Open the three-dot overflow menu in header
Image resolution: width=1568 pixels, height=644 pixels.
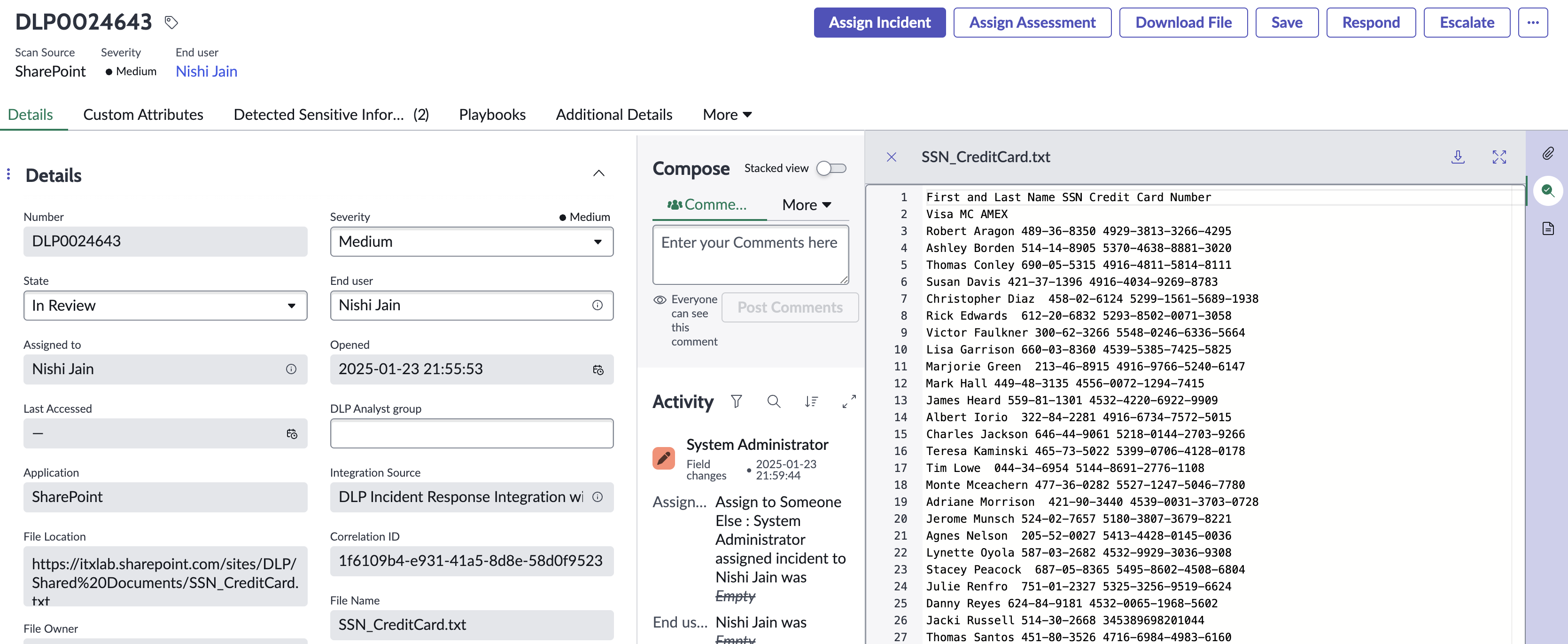pos(1533,23)
